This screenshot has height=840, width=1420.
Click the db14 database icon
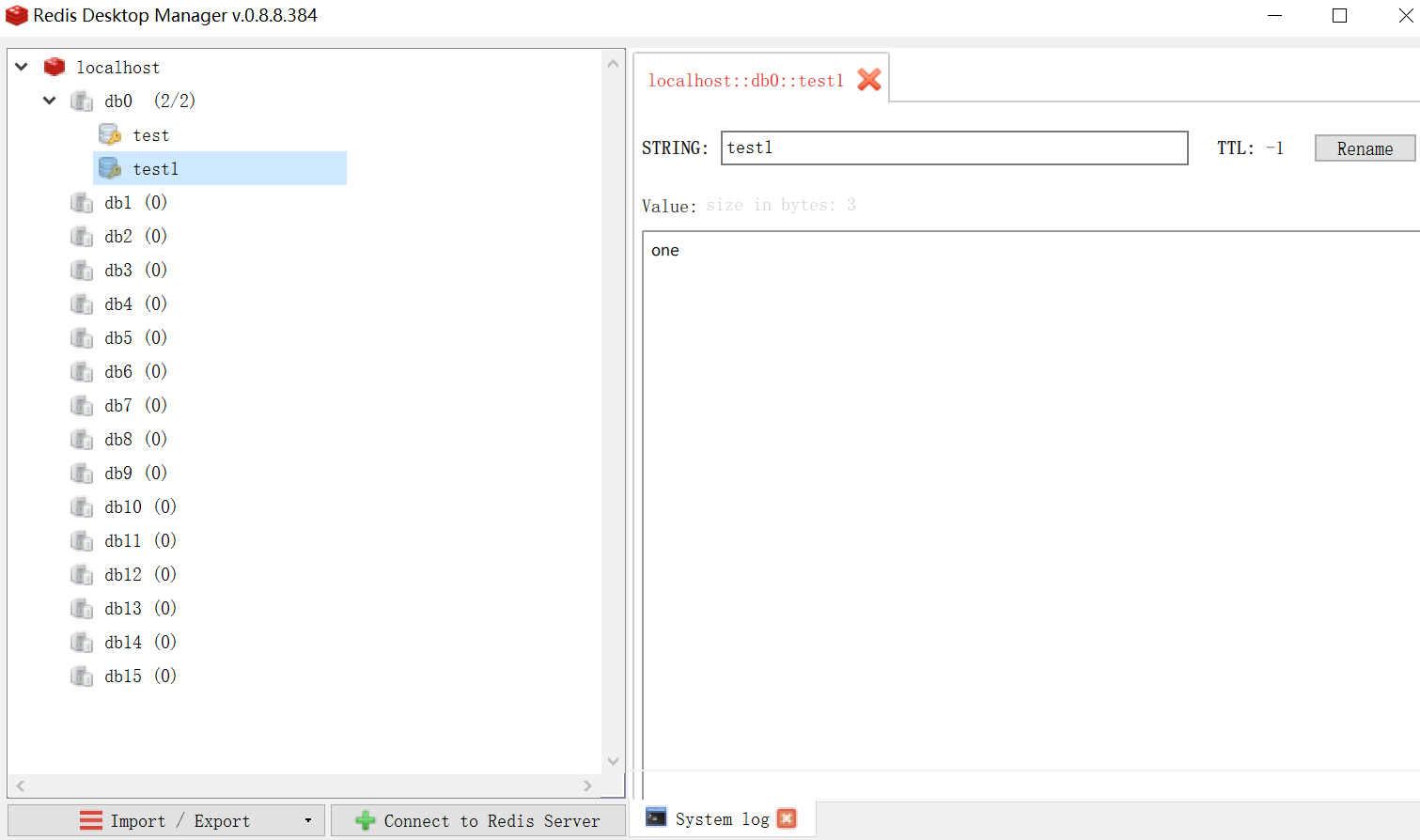pyautogui.click(x=82, y=642)
